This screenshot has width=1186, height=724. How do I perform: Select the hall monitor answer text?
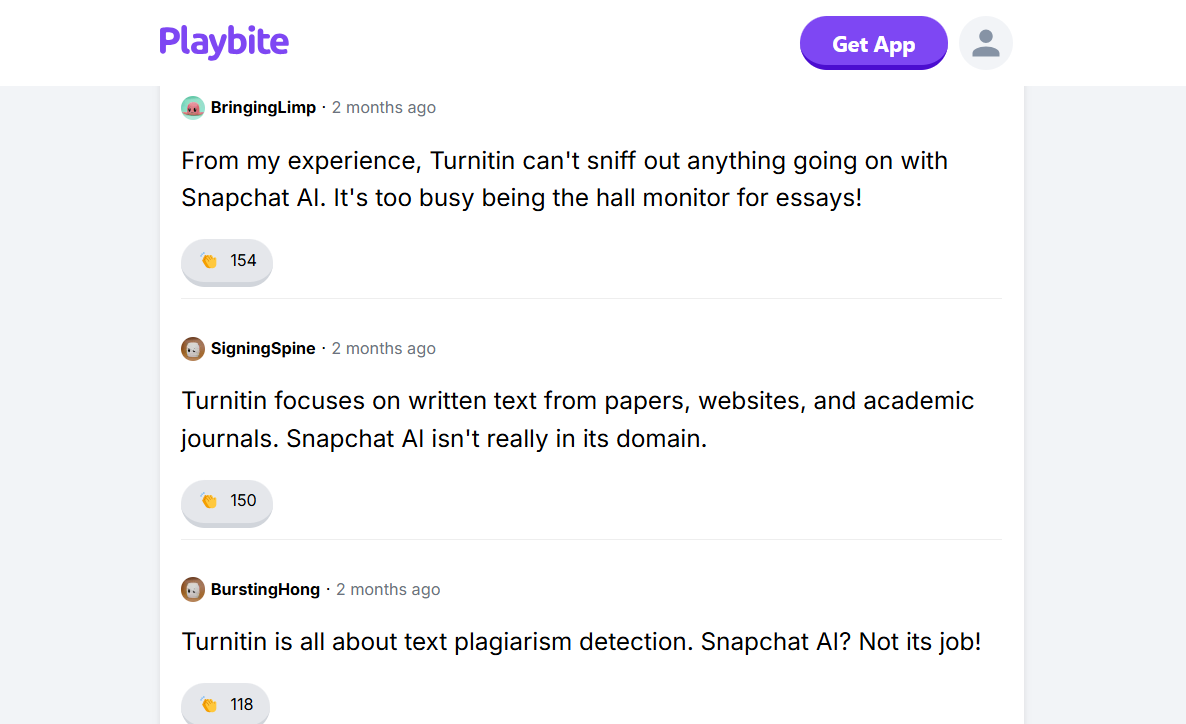pos(564,179)
